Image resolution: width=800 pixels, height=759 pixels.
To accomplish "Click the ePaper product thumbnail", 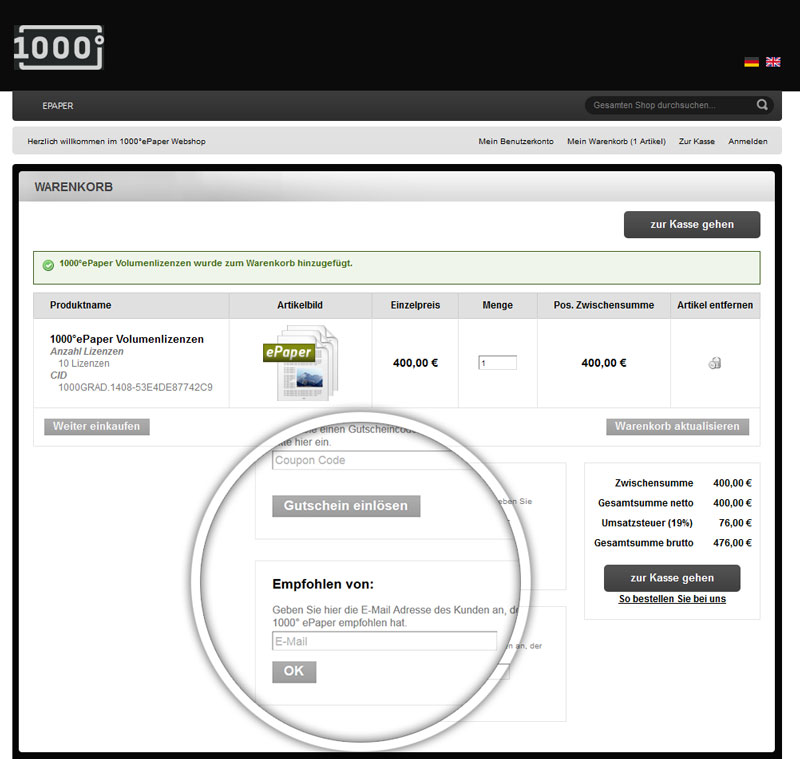I will click(x=301, y=363).
